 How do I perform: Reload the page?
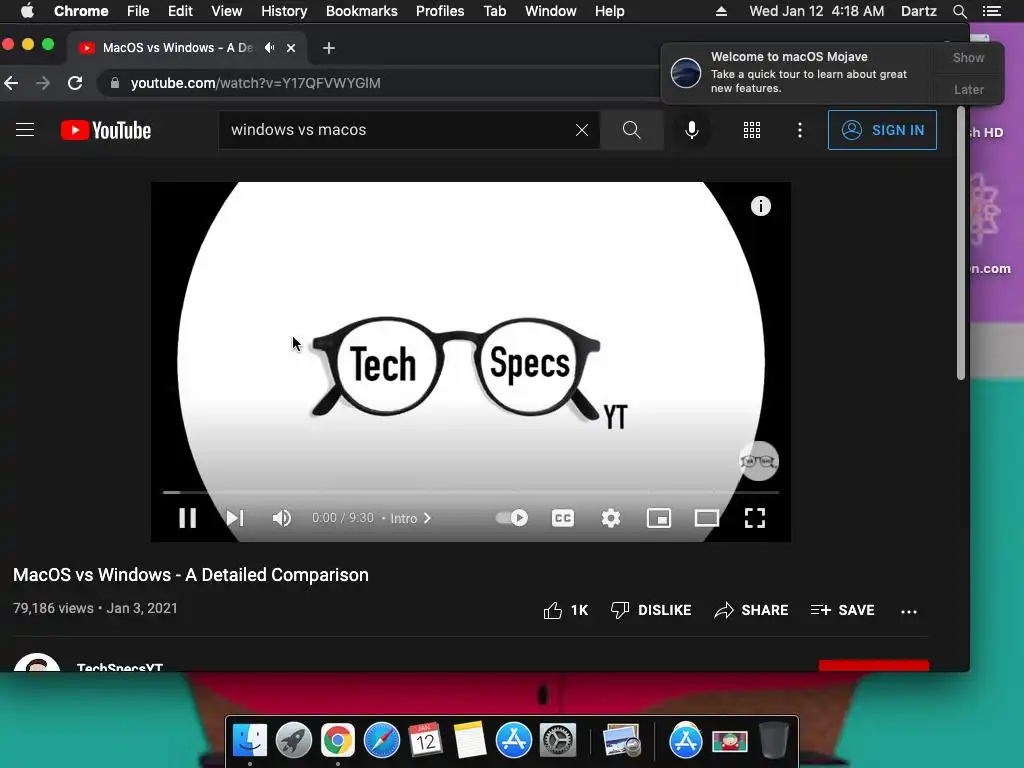tap(75, 83)
